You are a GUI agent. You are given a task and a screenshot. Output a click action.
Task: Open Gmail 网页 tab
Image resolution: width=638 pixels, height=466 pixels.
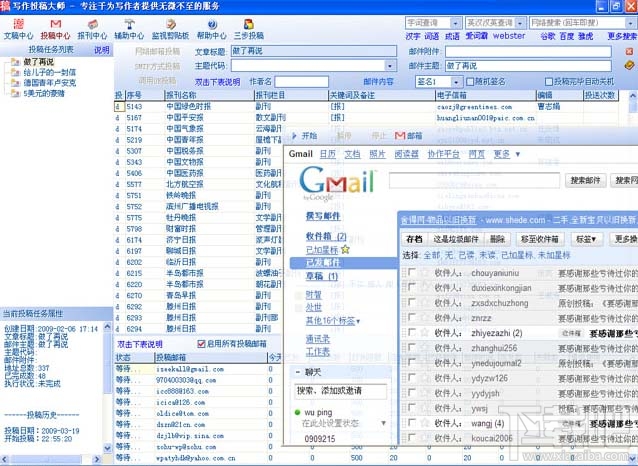click(476, 154)
